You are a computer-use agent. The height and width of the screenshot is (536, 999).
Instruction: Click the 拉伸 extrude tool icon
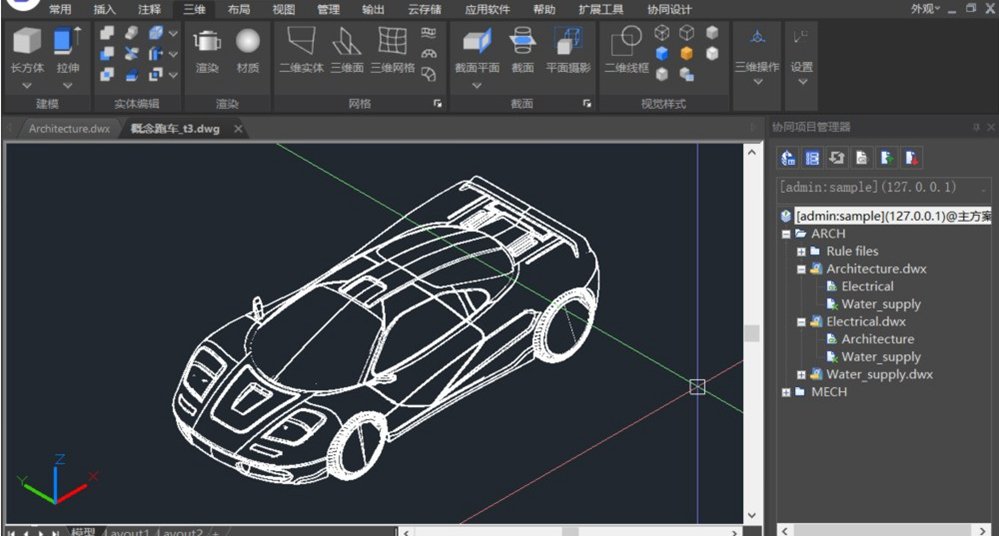point(68,41)
